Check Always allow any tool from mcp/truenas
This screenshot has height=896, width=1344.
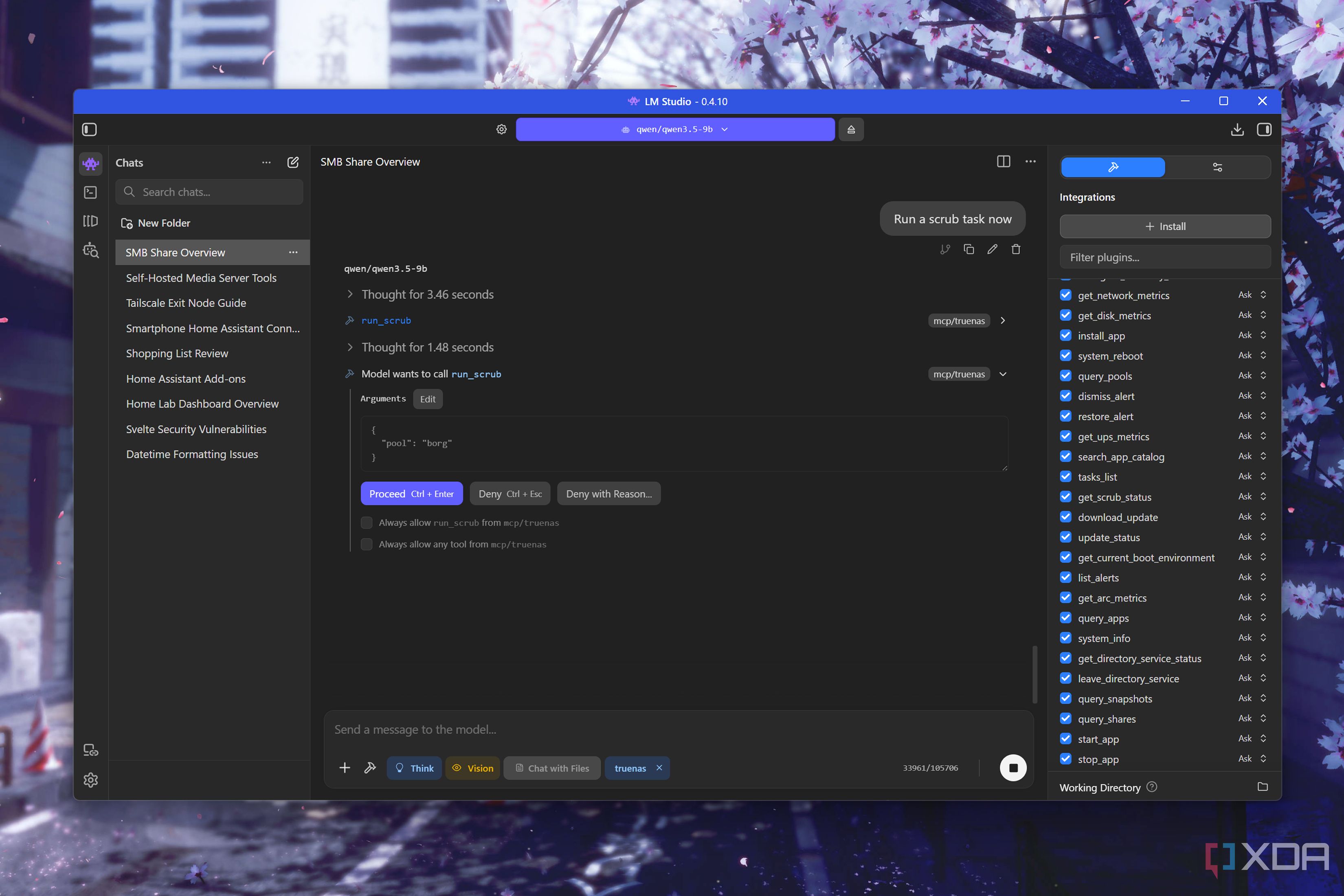click(x=367, y=545)
